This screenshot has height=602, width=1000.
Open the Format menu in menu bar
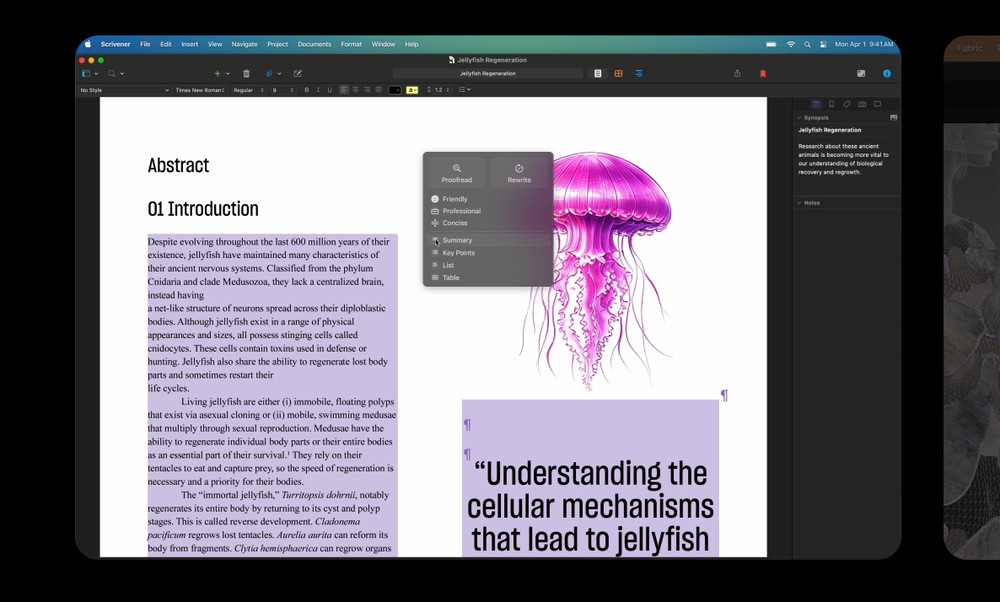(351, 44)
